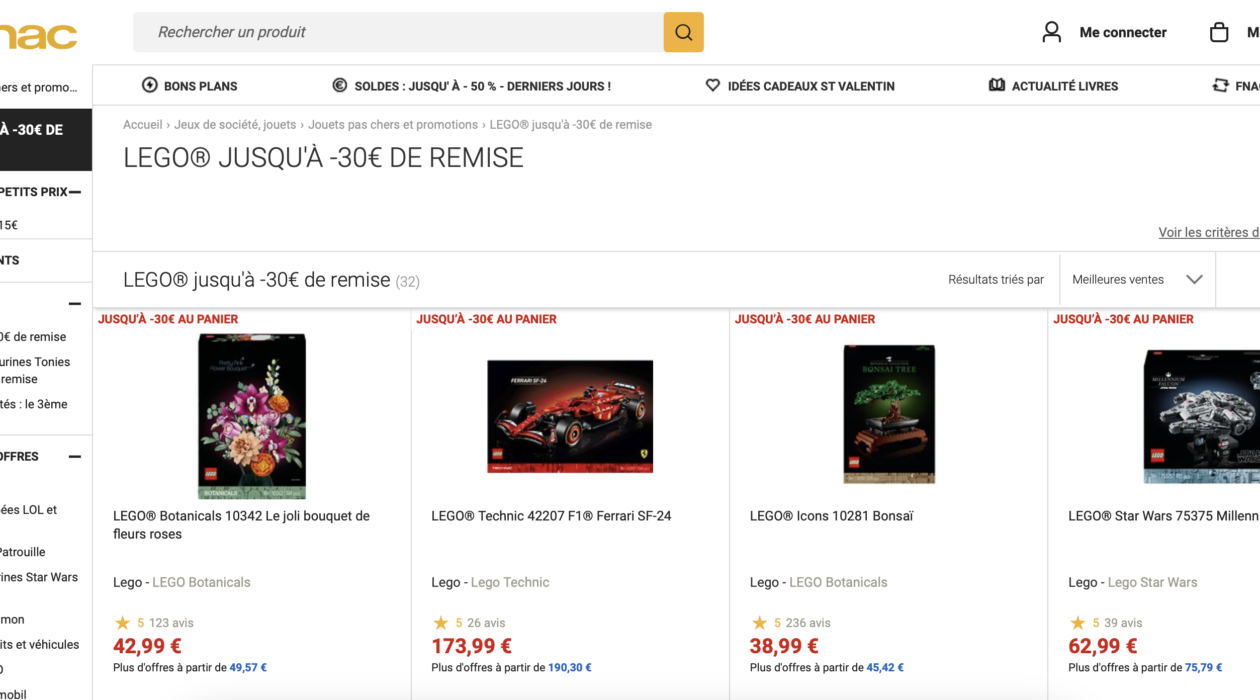Collapse the top sidebar filter group
The height and width of the screenshot is (700, 1260).
(x=73, y=303)
